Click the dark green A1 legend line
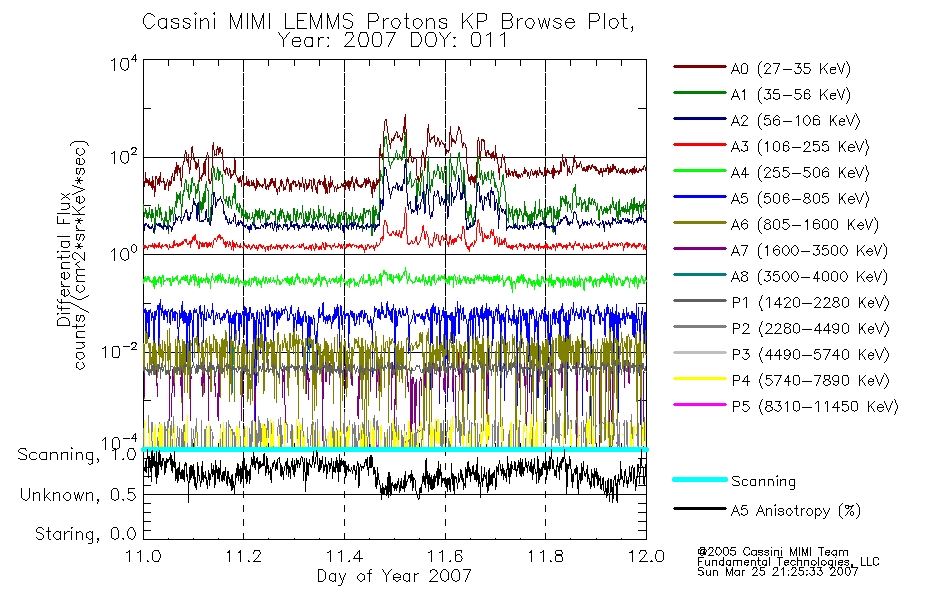Viewport: 950px width, 600px height. [699, 93]
